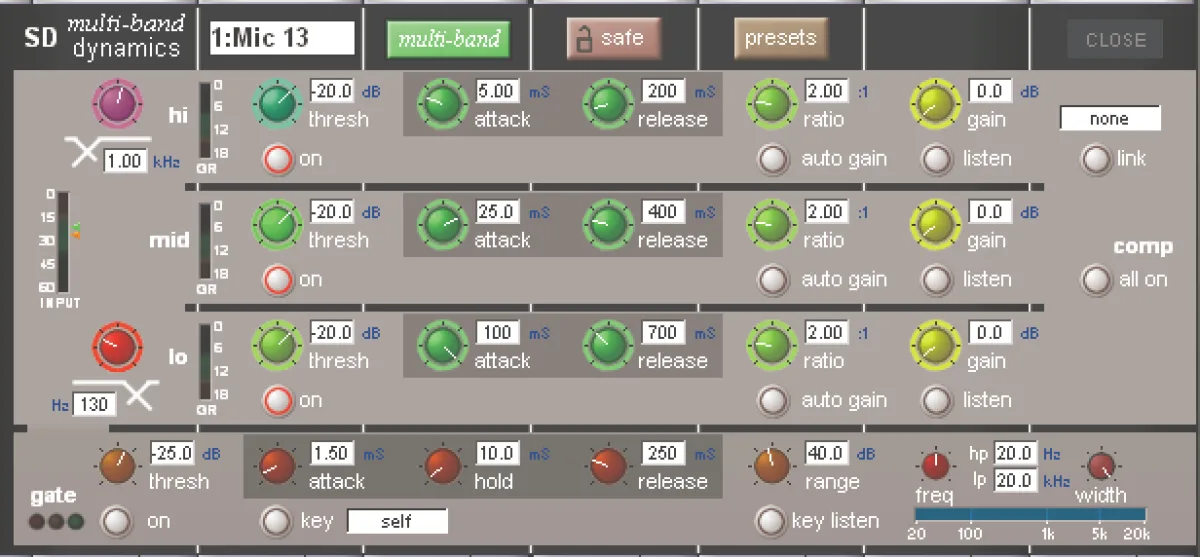Viewport: 1200px width, 557px height.
Task: Click the channel name field 1:Mic 13
Action: point(282,39)
